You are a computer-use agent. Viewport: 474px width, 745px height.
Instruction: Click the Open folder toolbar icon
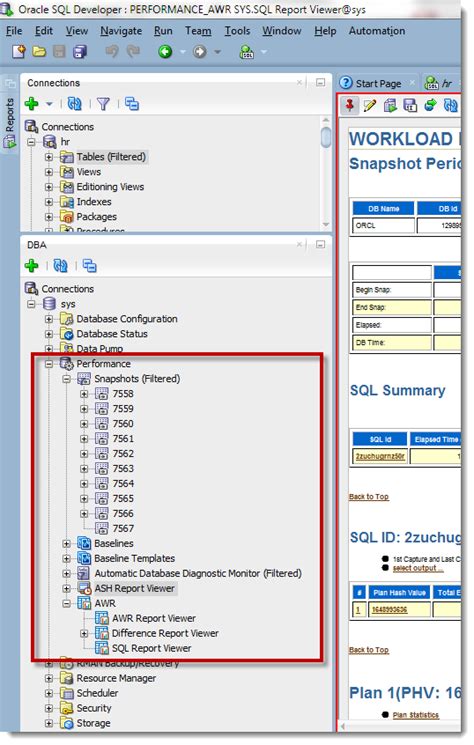coord(39,51)
